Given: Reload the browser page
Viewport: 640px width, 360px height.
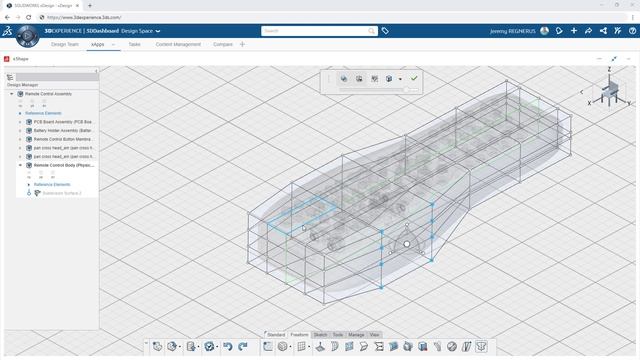Looking at the screenshot, I should click(x=29, y=17).
